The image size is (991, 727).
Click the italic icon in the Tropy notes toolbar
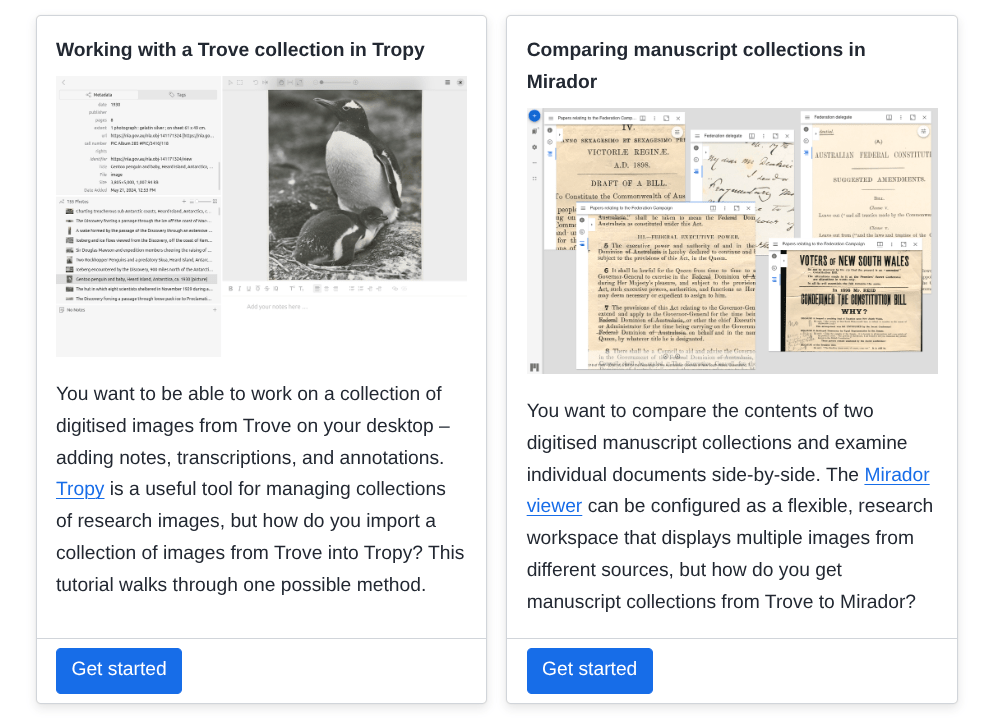pos(240,288)
